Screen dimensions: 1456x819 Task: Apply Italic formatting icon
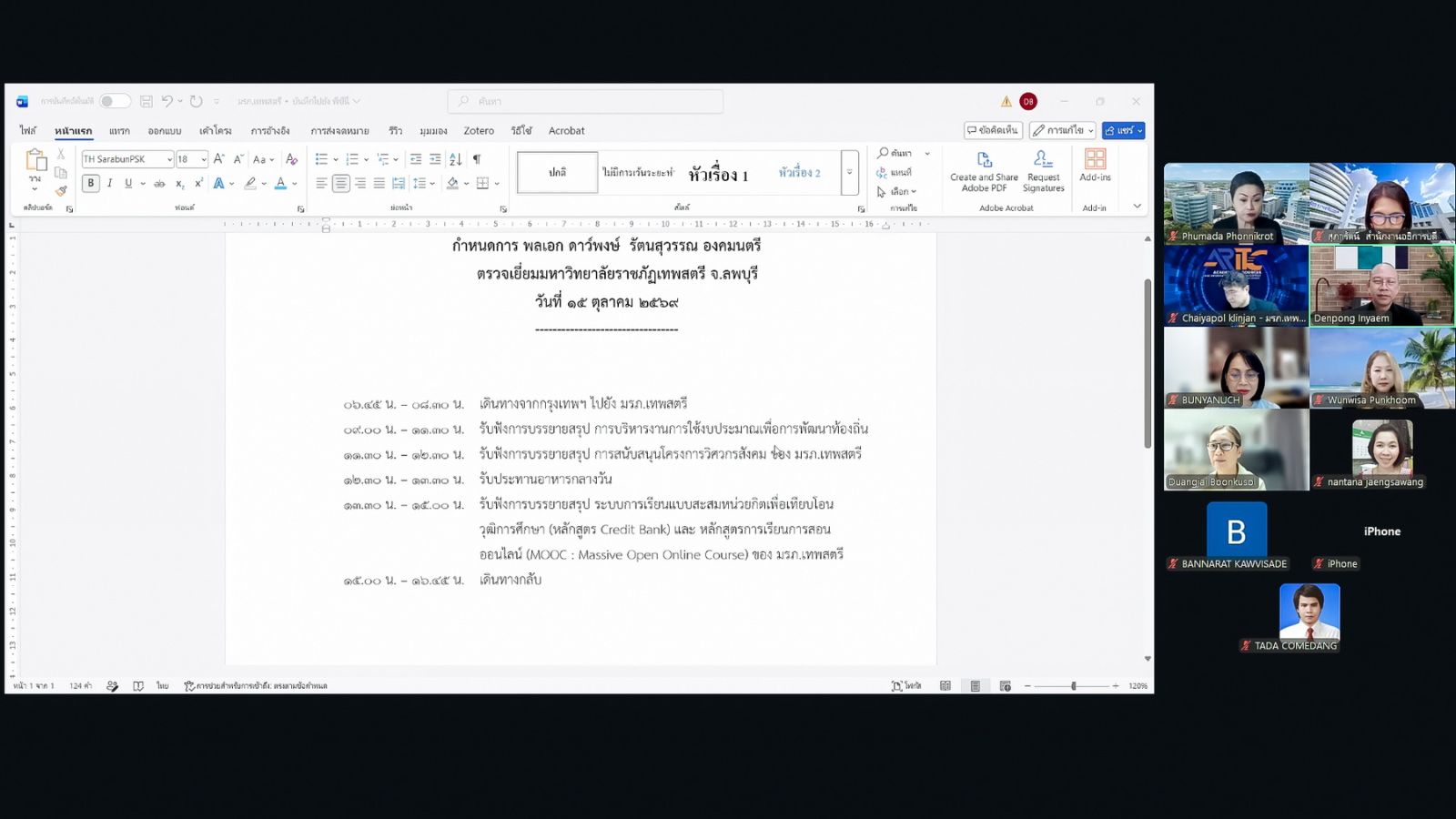pyautogui.click(x=110, y=183)
